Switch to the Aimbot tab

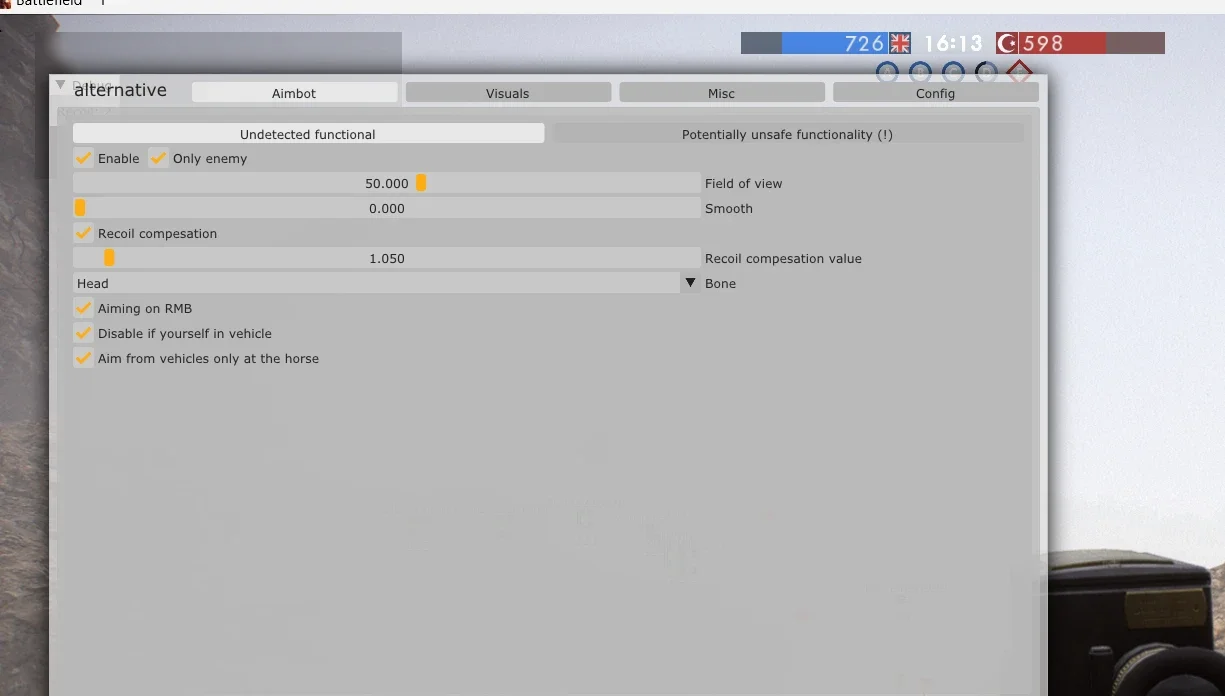coord(294,93)
